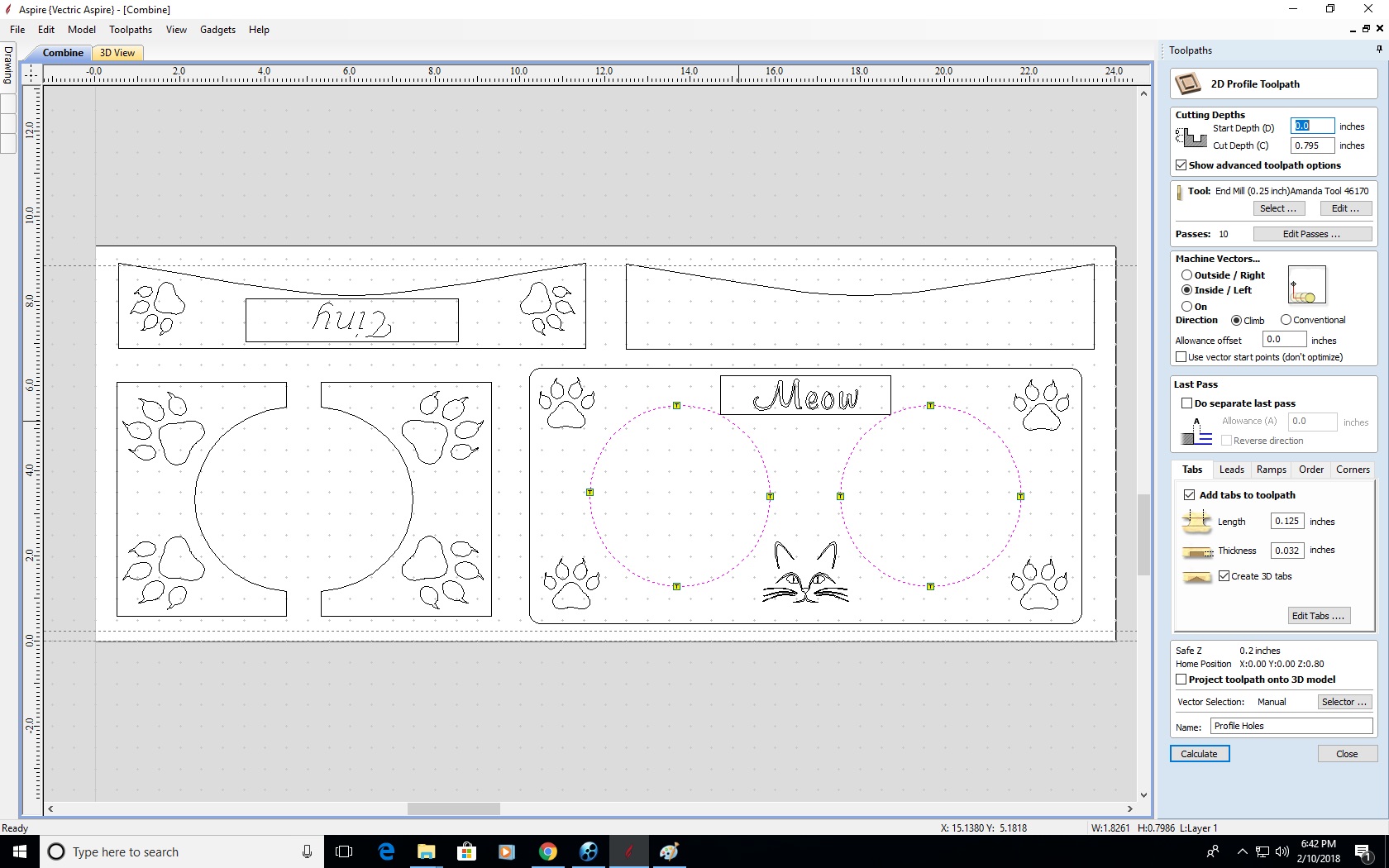The width and height of the screenshot is (1389, 868).
Task: Switch to the 3D View tab
Action: point(117,53)
